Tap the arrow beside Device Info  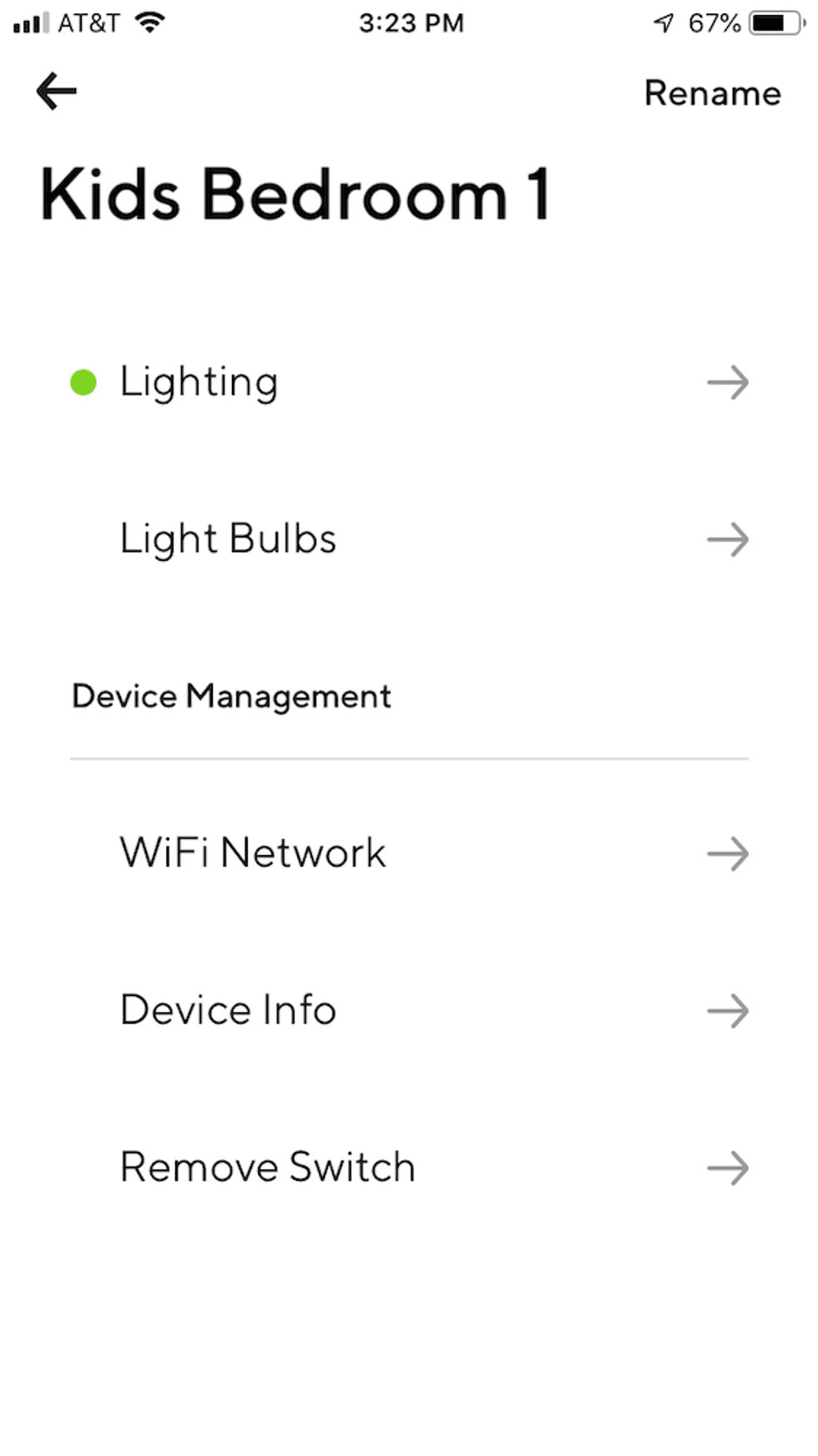coord(728,1010)
